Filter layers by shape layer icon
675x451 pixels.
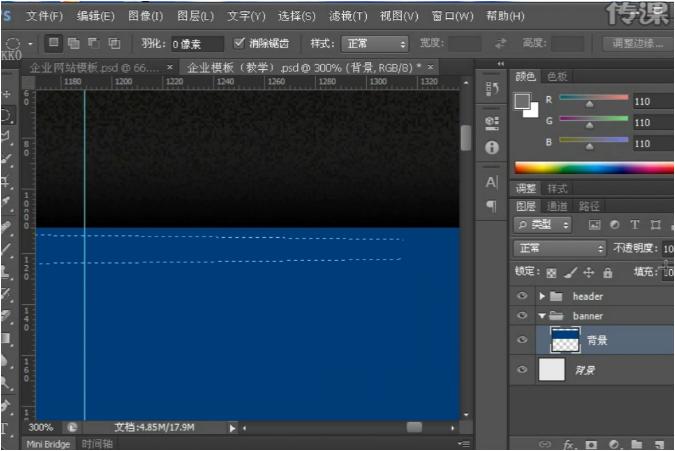656,225
